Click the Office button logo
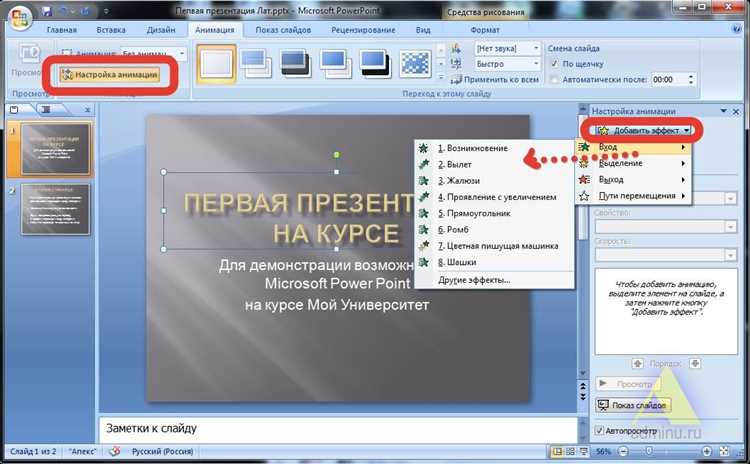The width and height of the screenshot is (750, 464). 16,16
